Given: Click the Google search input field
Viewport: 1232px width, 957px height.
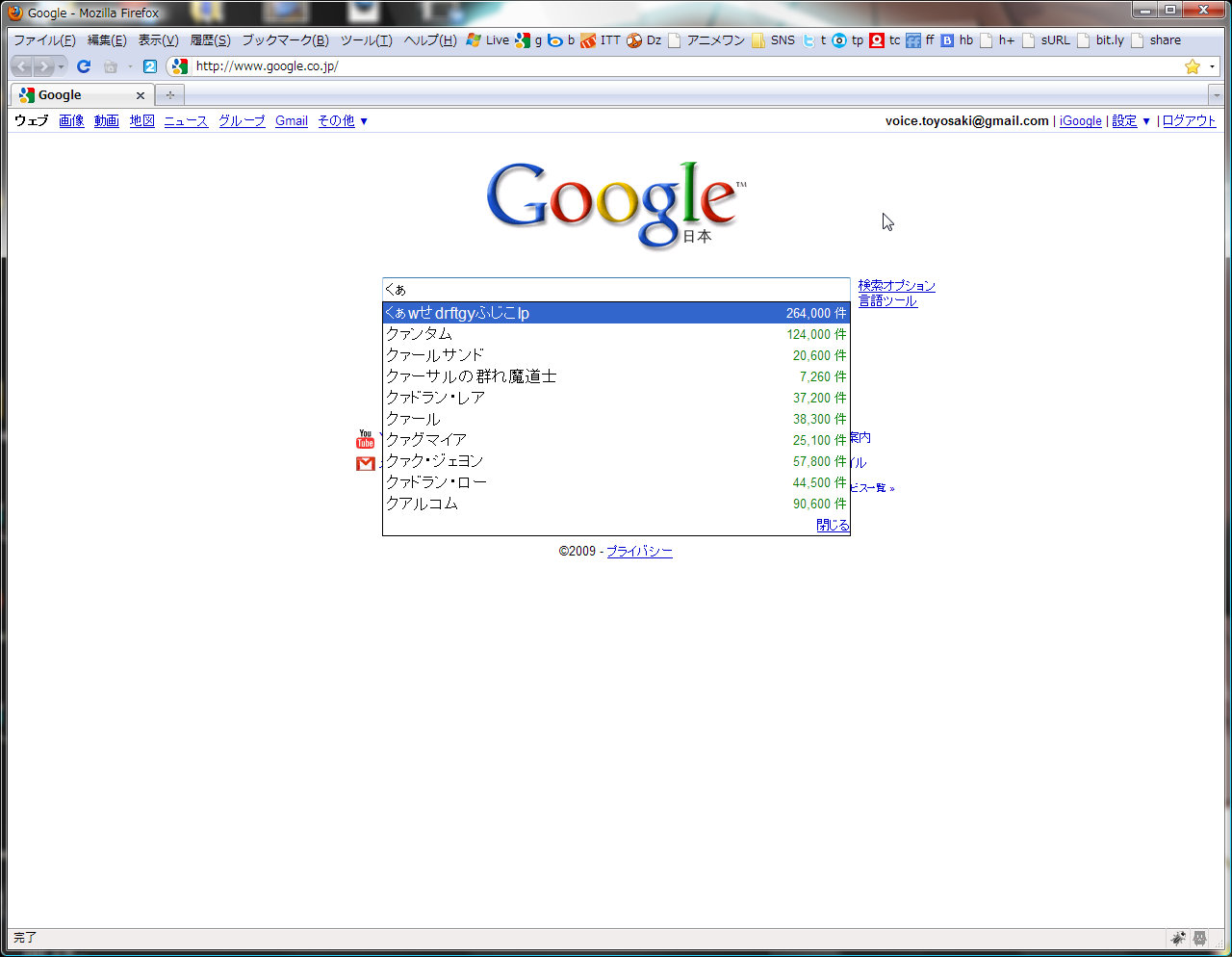Looking at the screenshot, I should [x=616, y=290].
